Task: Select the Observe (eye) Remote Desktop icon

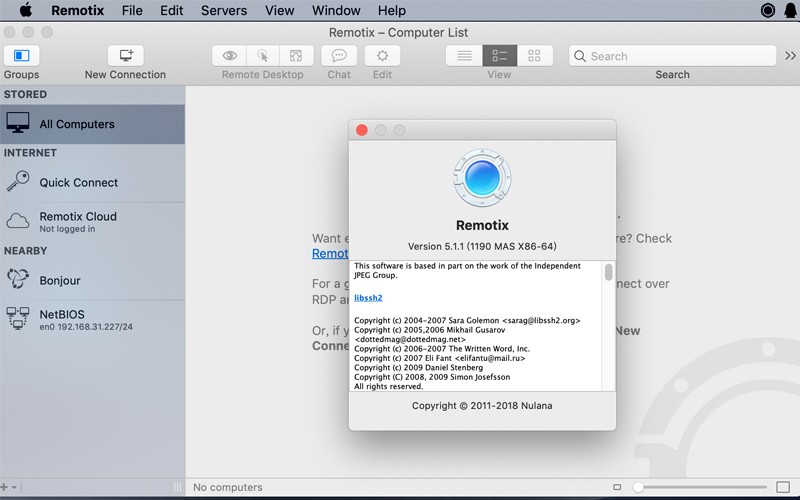Action: click(230, 56)
